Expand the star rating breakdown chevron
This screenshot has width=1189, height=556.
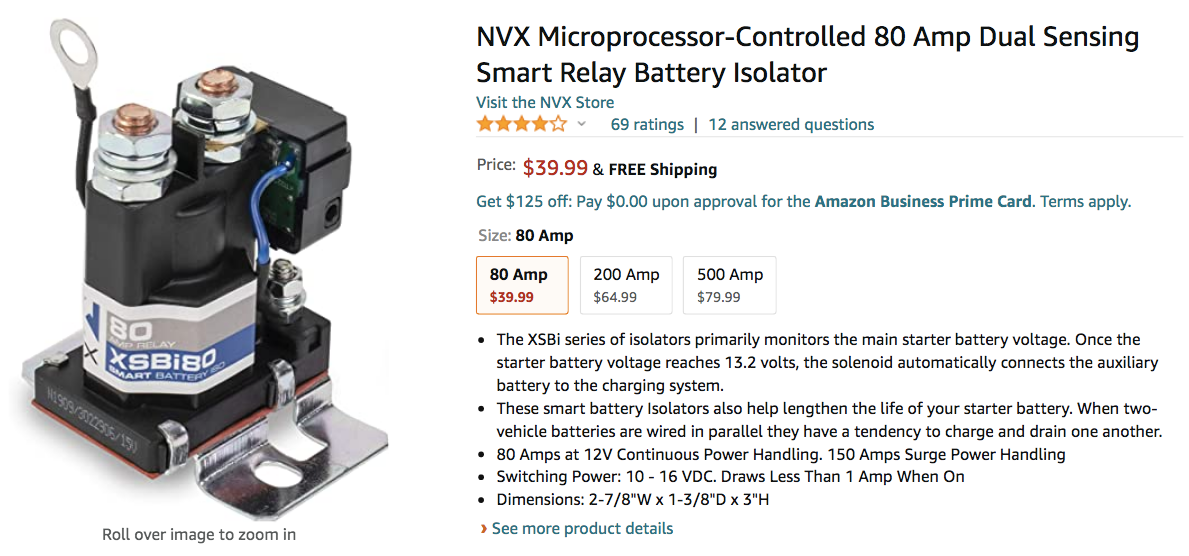pos(582,124)
